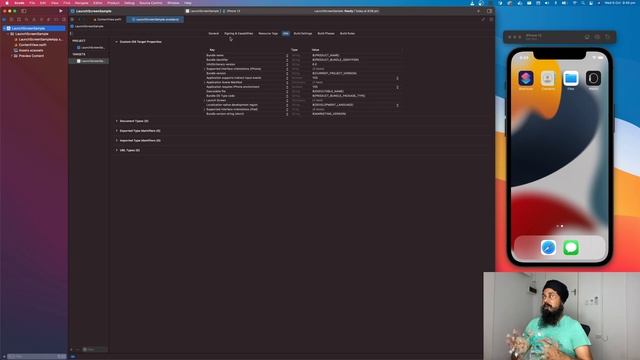Expand the Application Scene Manifest row

pos(204,82)
